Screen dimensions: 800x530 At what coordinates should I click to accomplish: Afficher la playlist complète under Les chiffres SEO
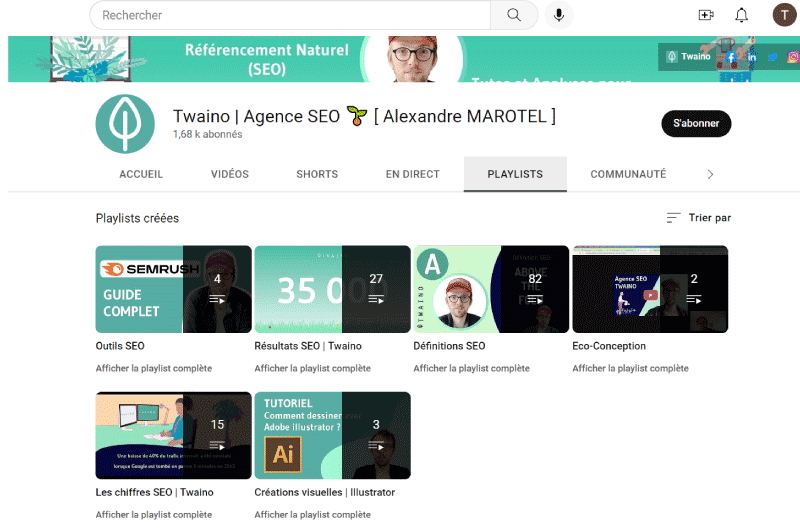pos(154,515)
